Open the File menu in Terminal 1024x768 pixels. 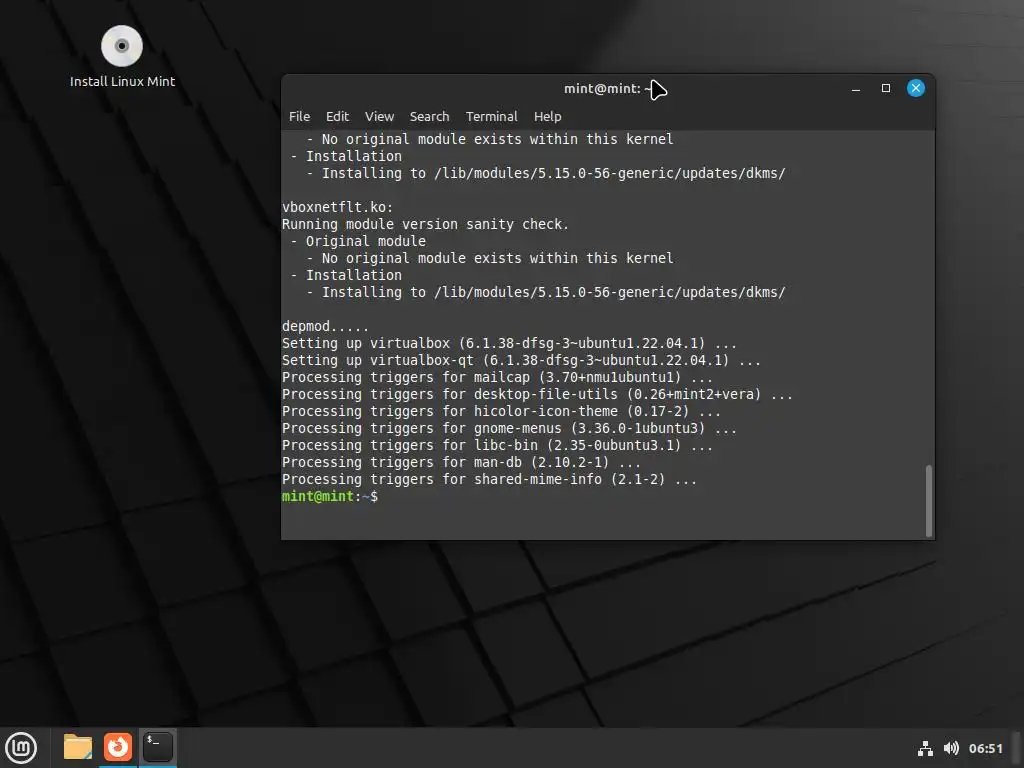point(299,116)
